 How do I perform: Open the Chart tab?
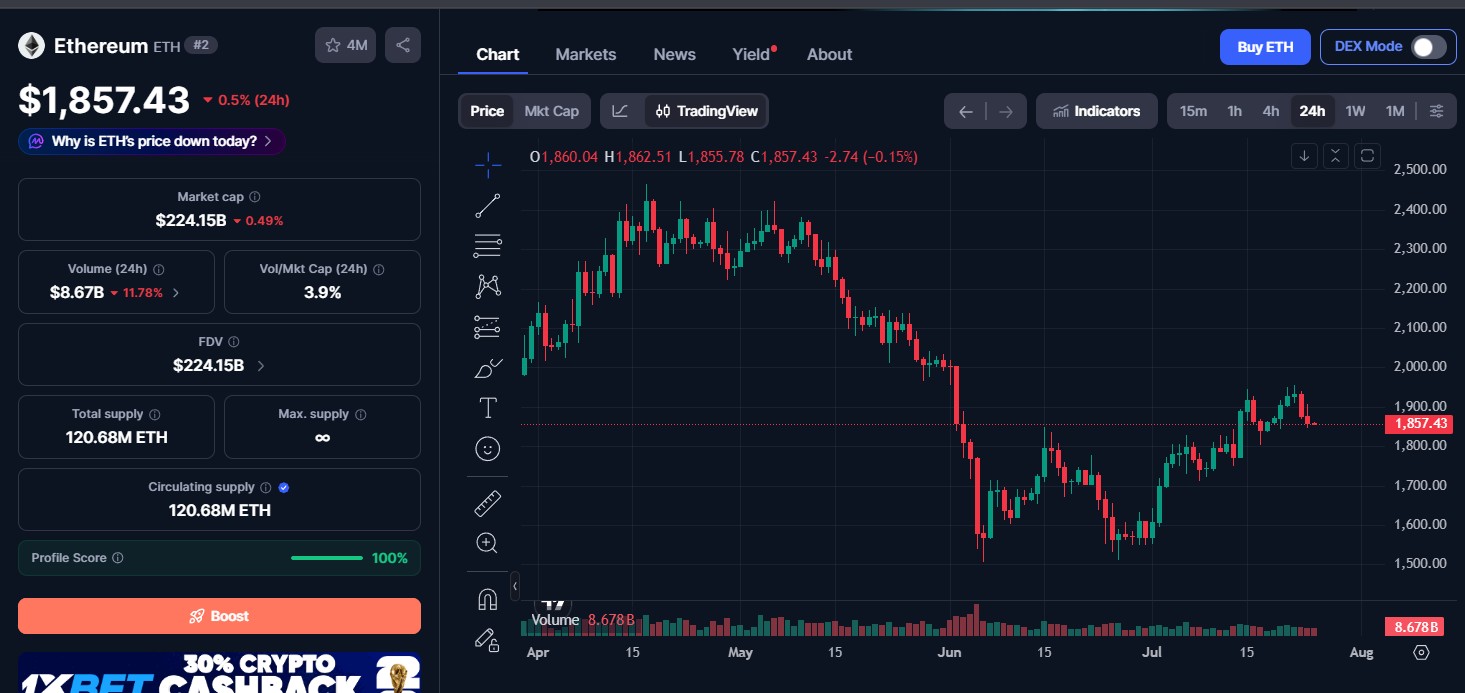497,54
